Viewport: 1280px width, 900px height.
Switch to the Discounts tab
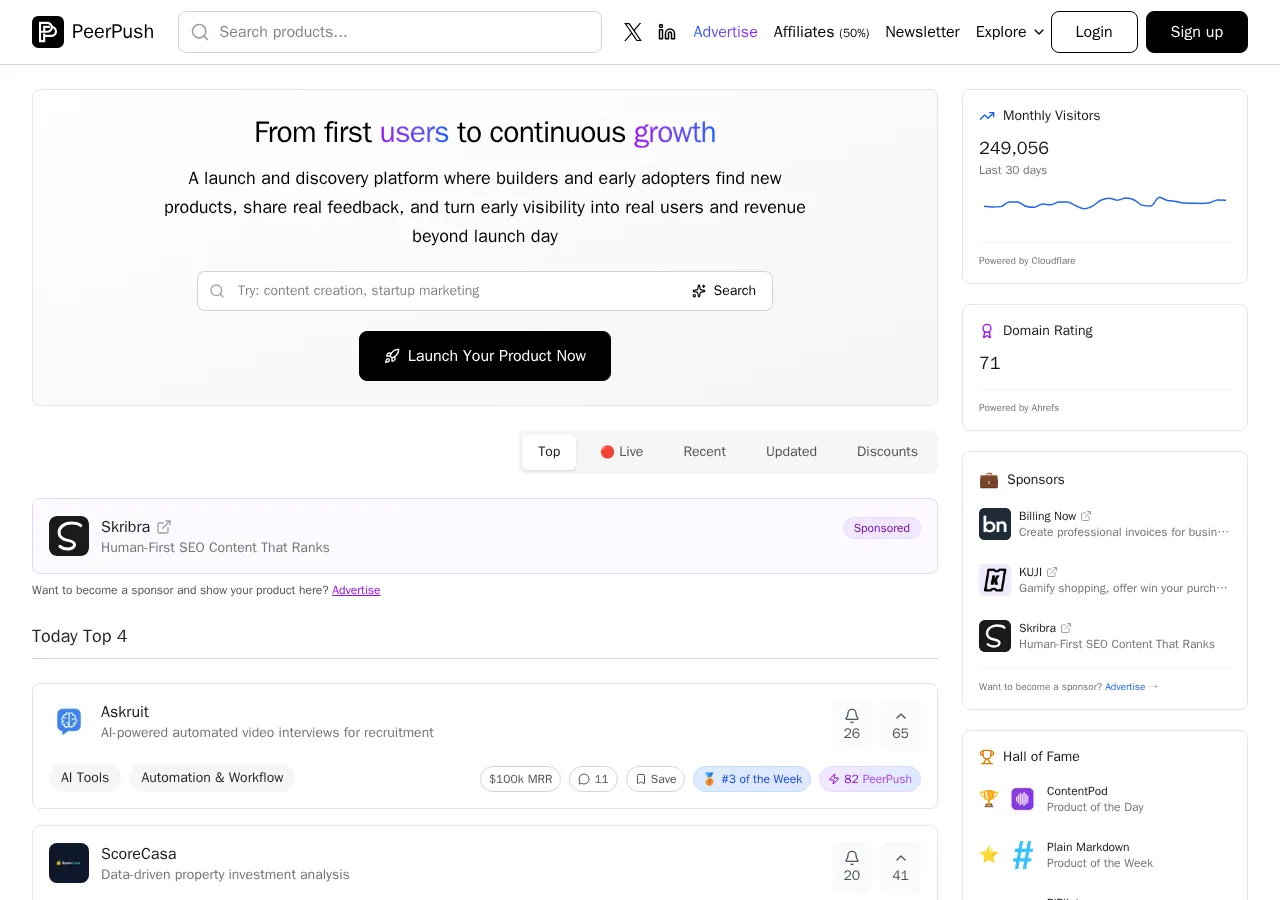887,452
